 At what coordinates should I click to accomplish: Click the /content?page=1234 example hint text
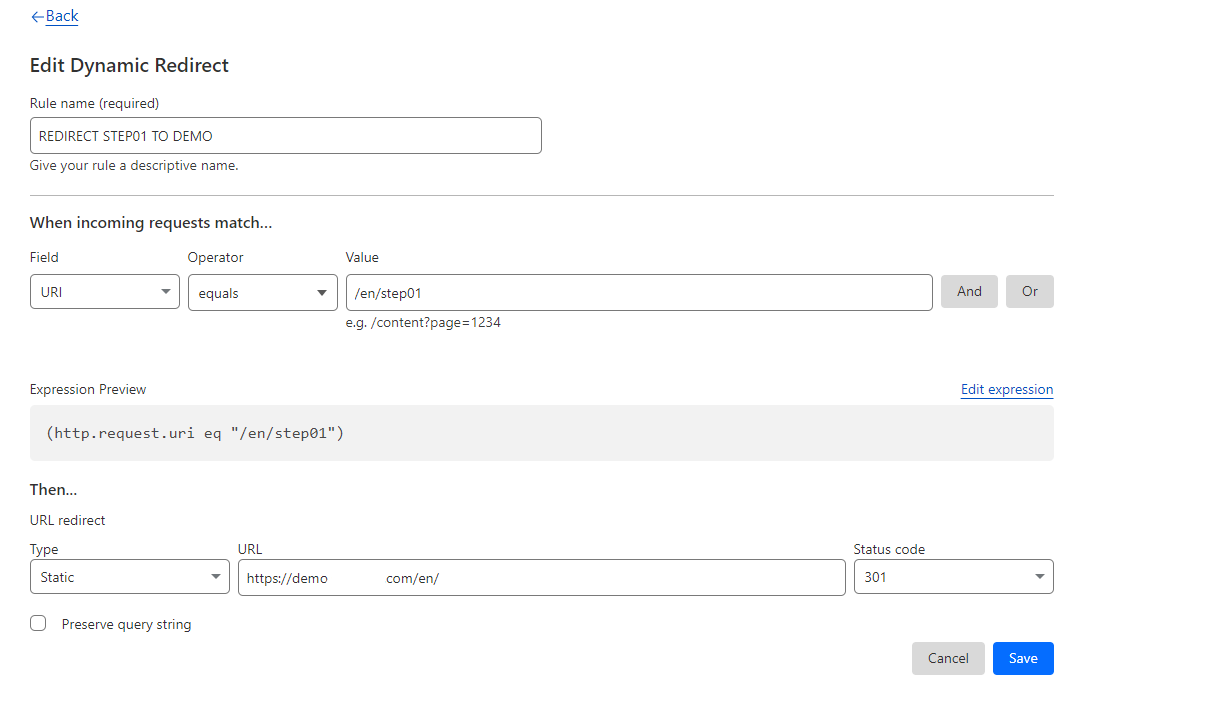(x=423, y=323)
